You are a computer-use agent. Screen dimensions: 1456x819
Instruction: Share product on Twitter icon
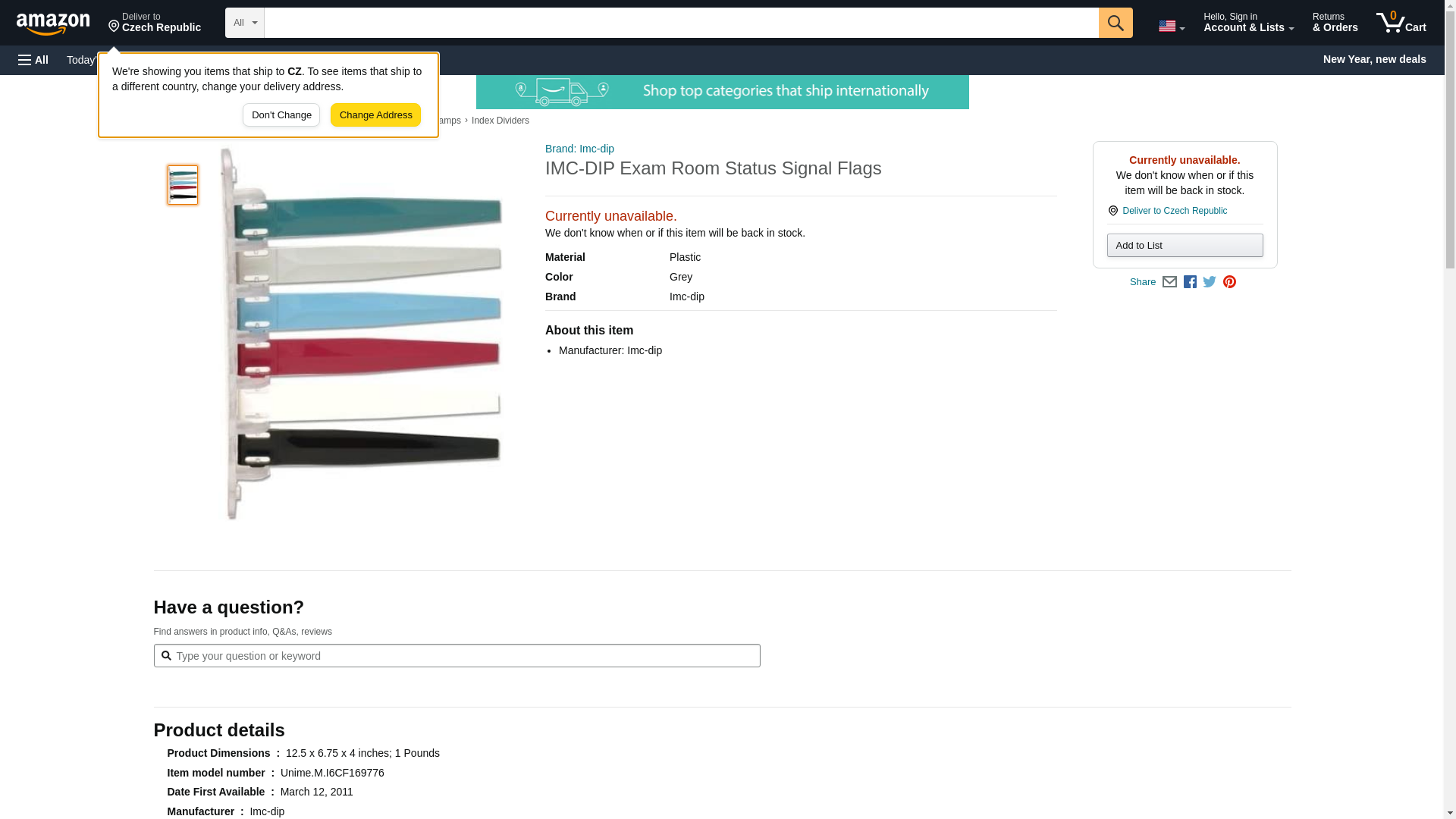pyautogui.click(x=1210, y=282)
